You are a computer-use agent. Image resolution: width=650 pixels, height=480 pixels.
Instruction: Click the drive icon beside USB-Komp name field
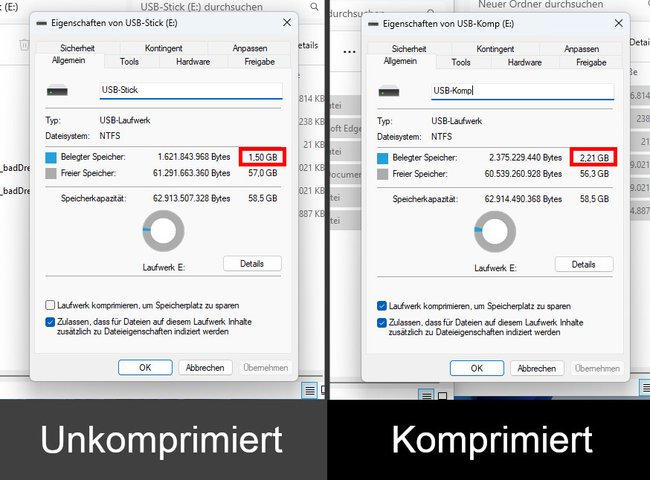click(x=389, y=91)
